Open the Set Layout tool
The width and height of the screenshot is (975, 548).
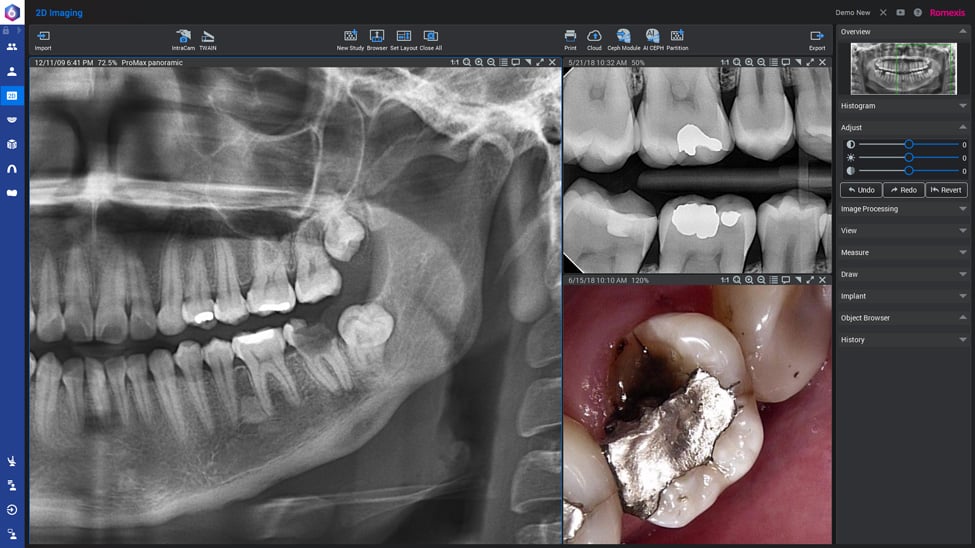point(403,37)
